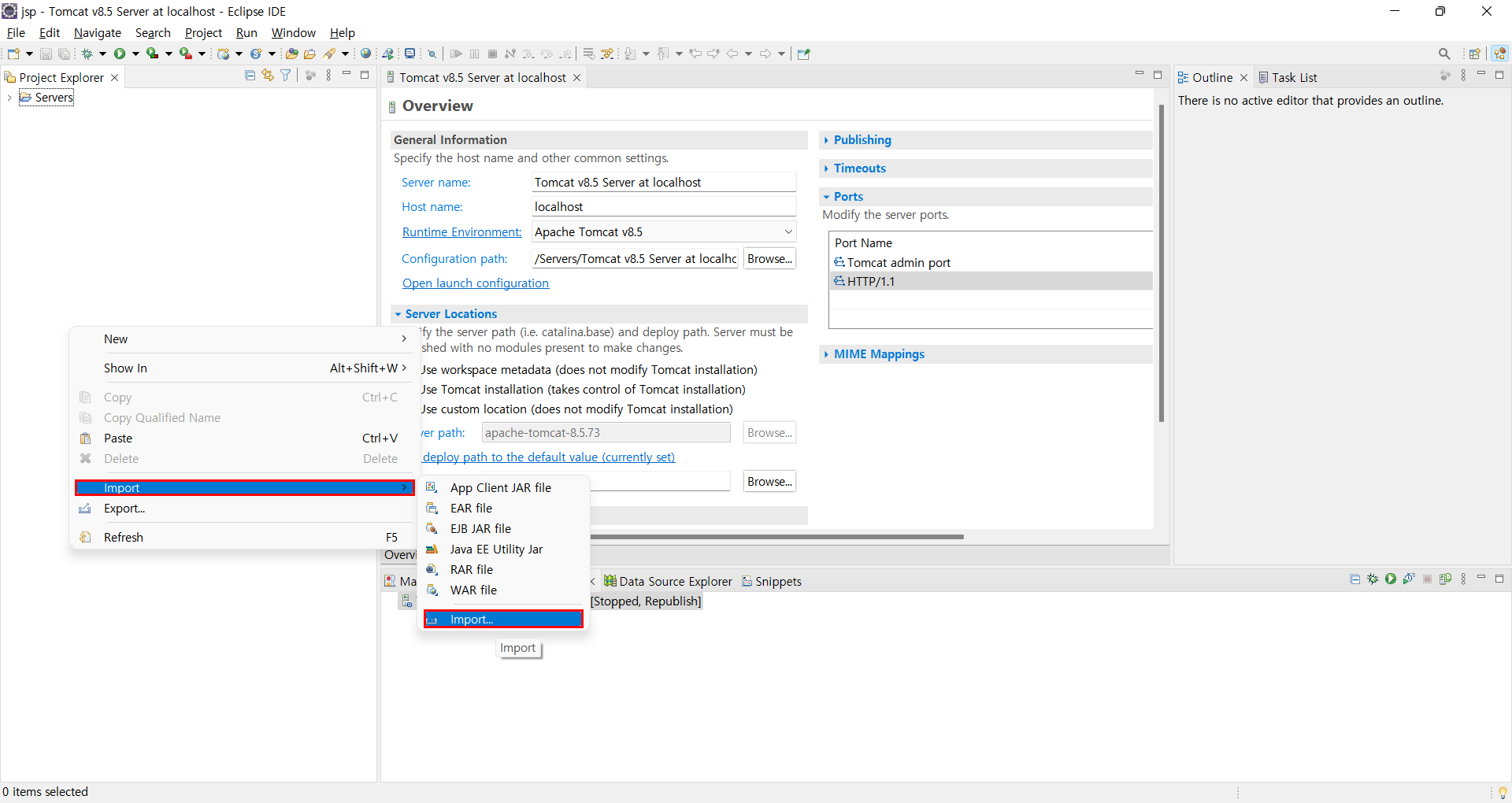Click the publish to server icon in bottom panel
Image resolution: width=1512 pixels, height=803 pixels.
(x=1445, y=579)
